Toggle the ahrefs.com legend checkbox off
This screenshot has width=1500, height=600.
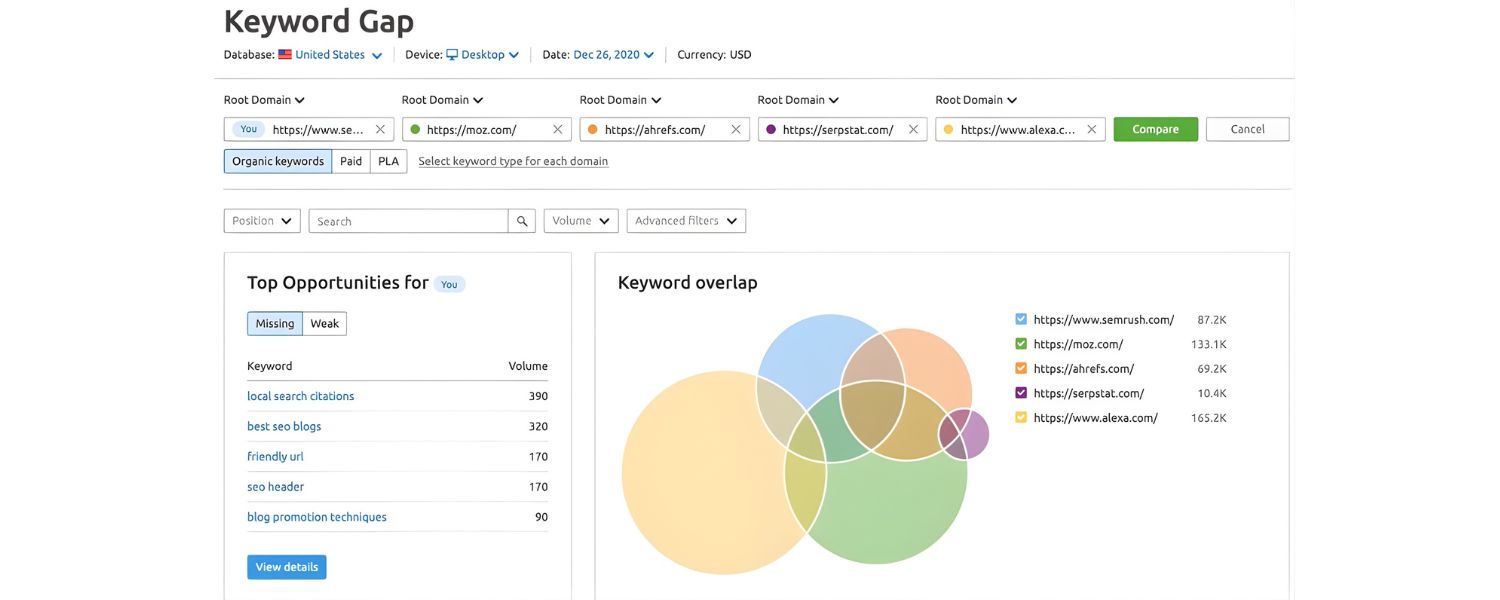tap(1021, 368)
